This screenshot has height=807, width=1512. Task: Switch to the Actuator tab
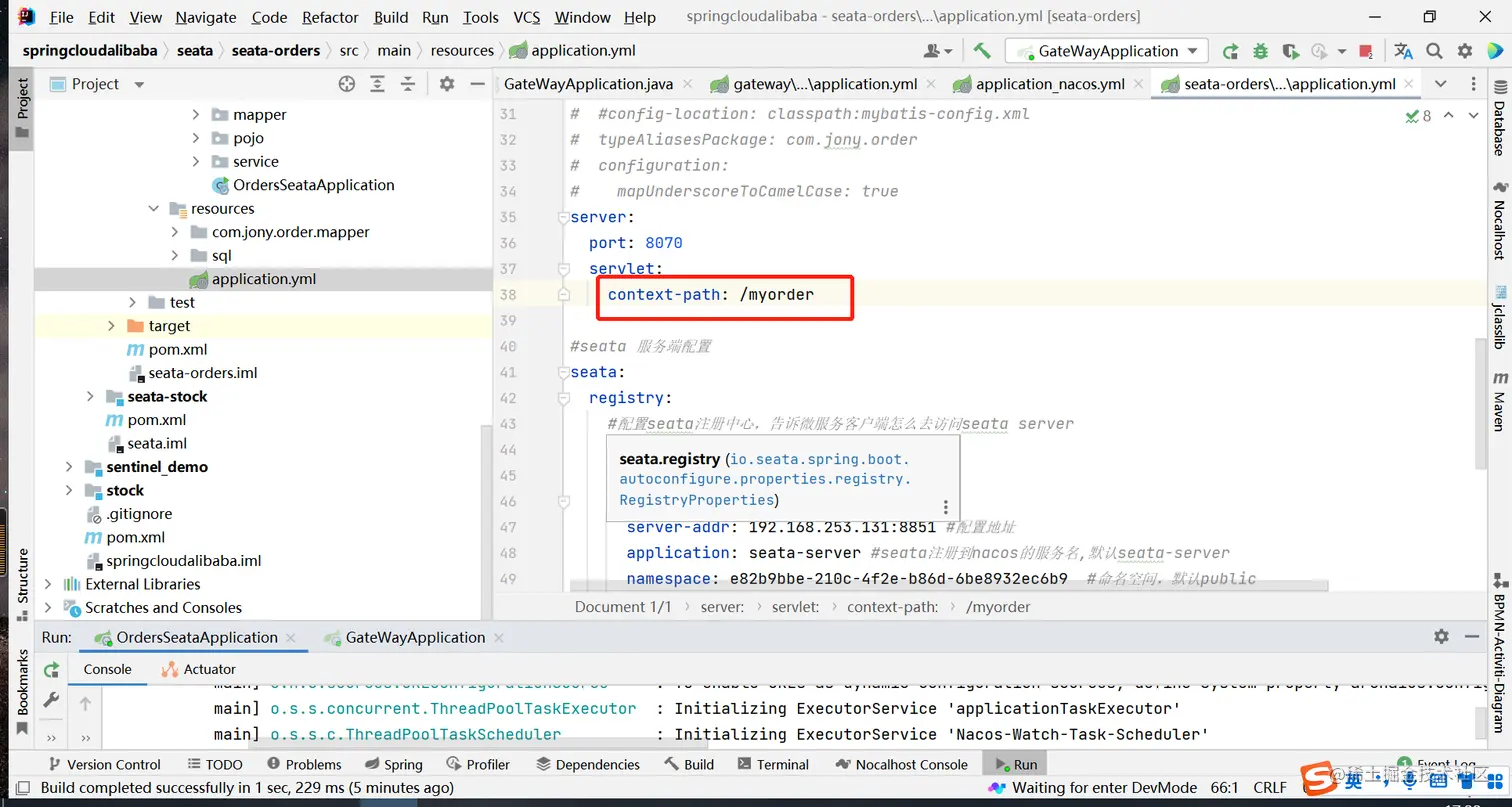[x=198, y=670]
